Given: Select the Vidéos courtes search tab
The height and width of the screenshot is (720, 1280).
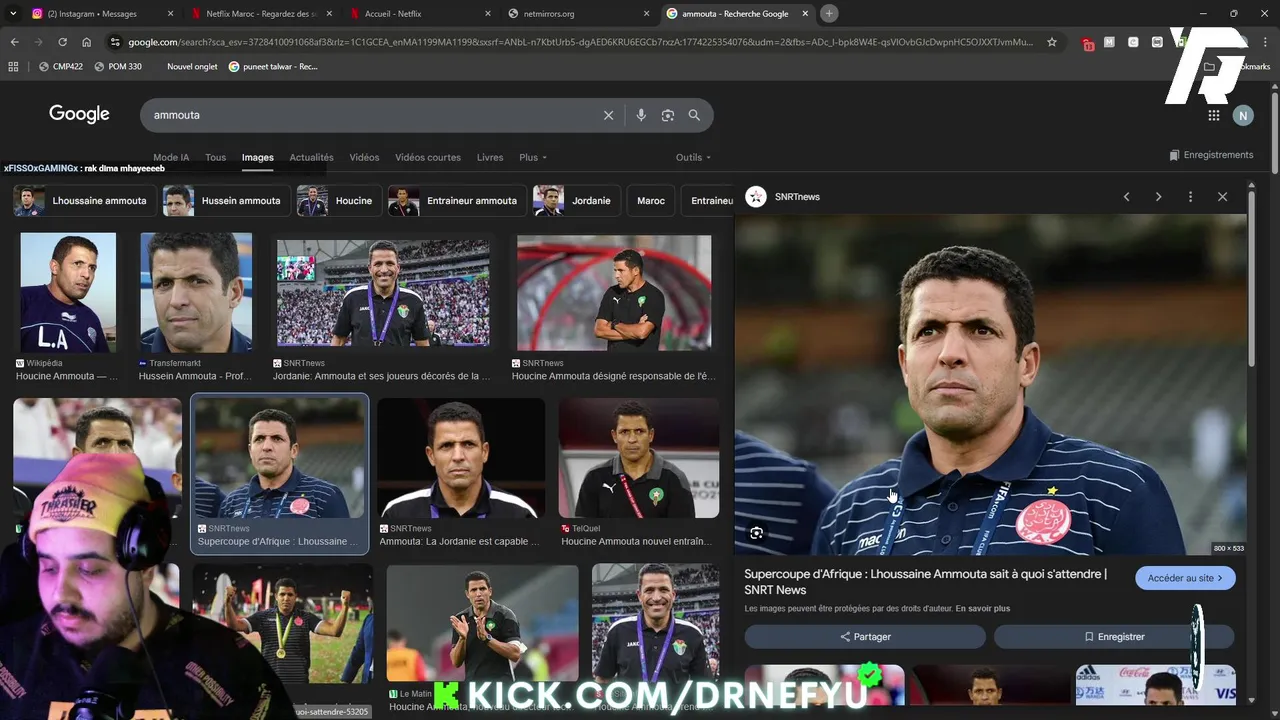Looking at the screenshot, I should (x=428, y=157).
